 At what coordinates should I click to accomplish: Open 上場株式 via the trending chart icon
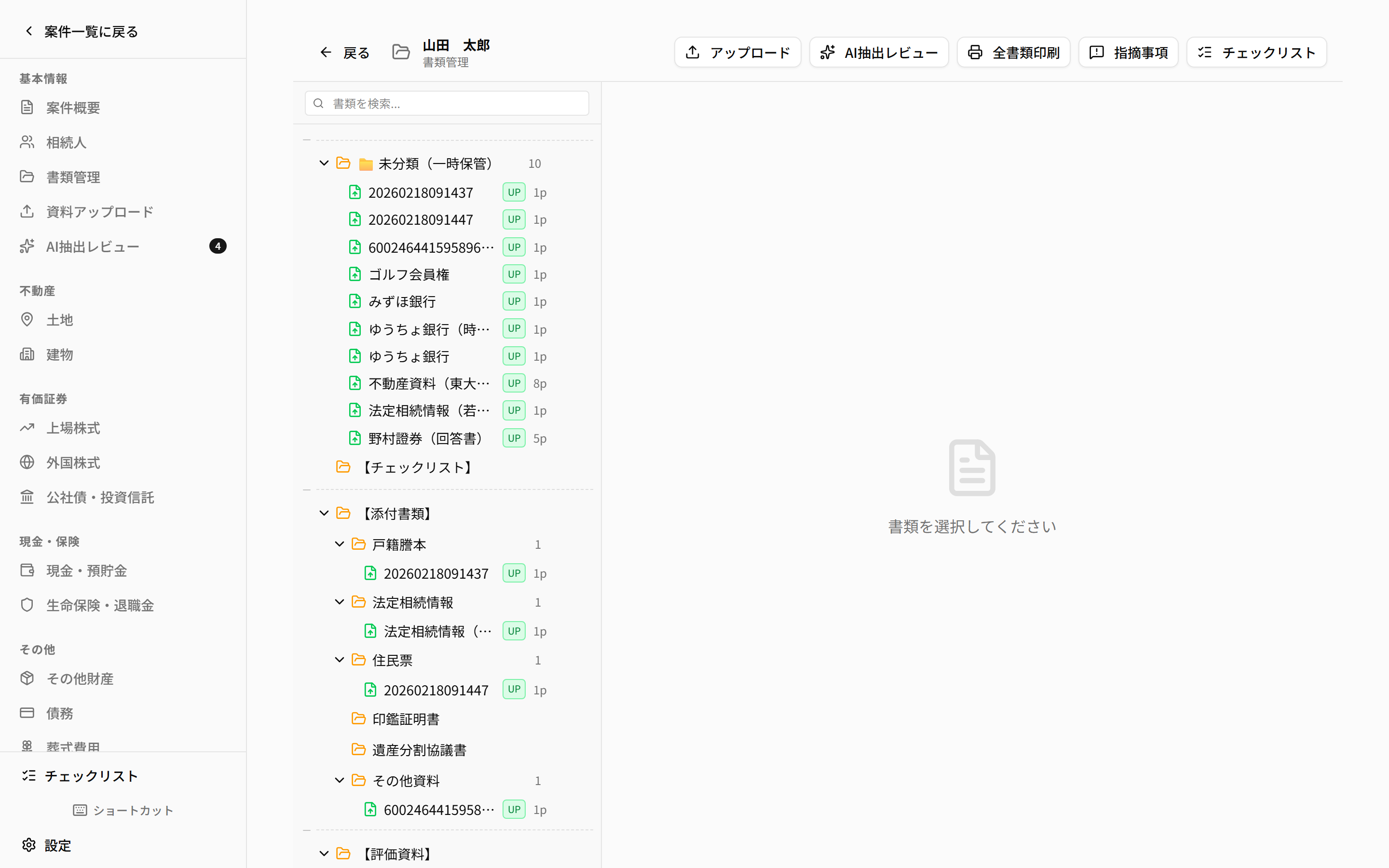(x=27, y=428)
